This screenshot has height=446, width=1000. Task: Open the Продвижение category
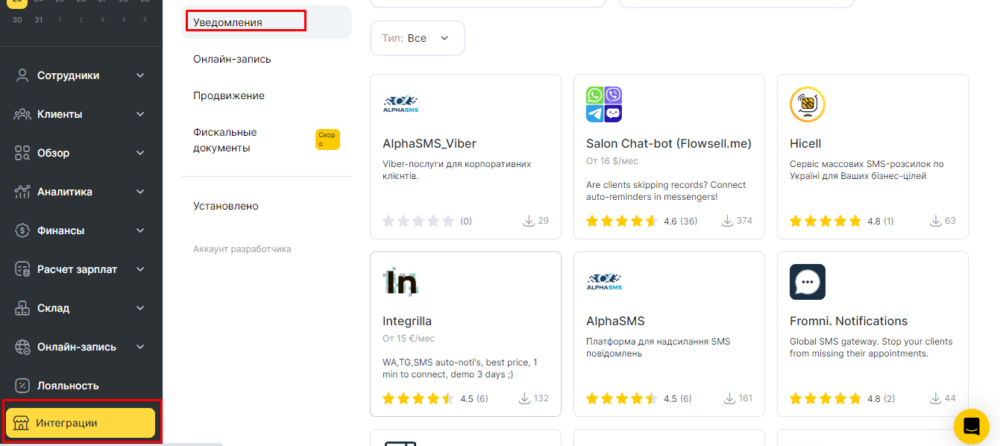(229, 96)
